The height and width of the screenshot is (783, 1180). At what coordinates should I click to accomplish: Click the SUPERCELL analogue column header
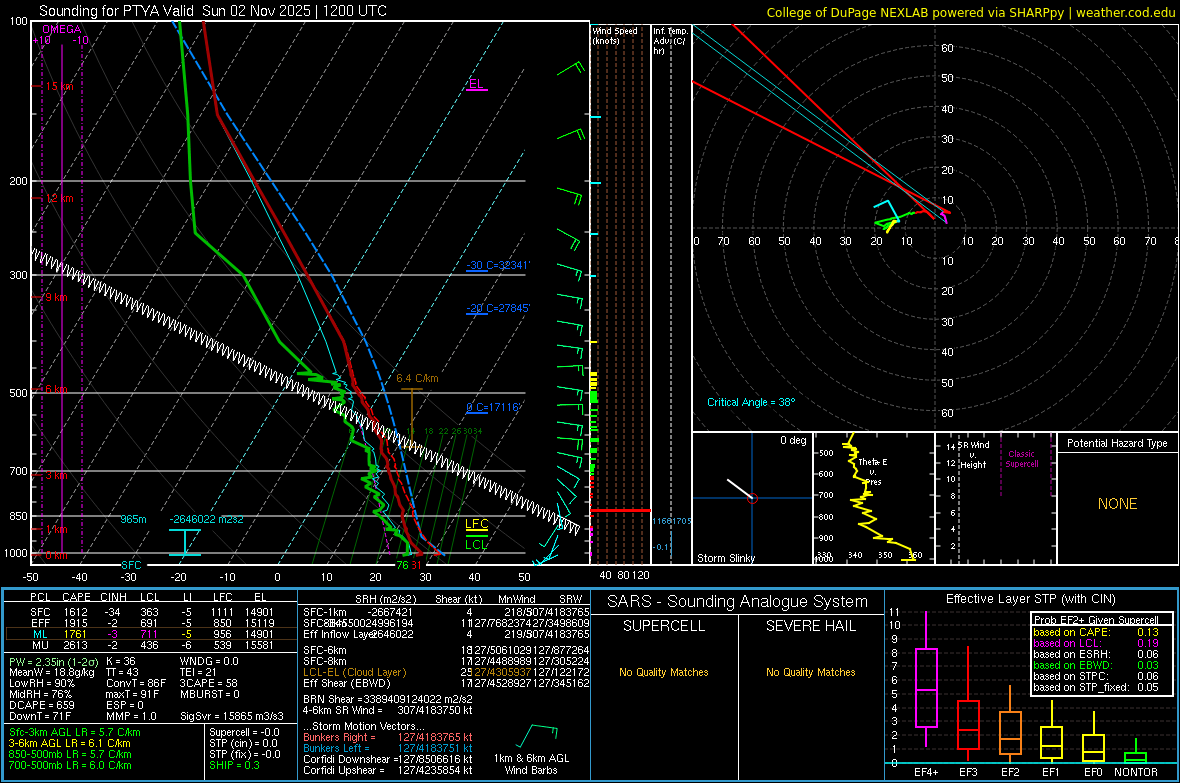(x=664, y=626)
